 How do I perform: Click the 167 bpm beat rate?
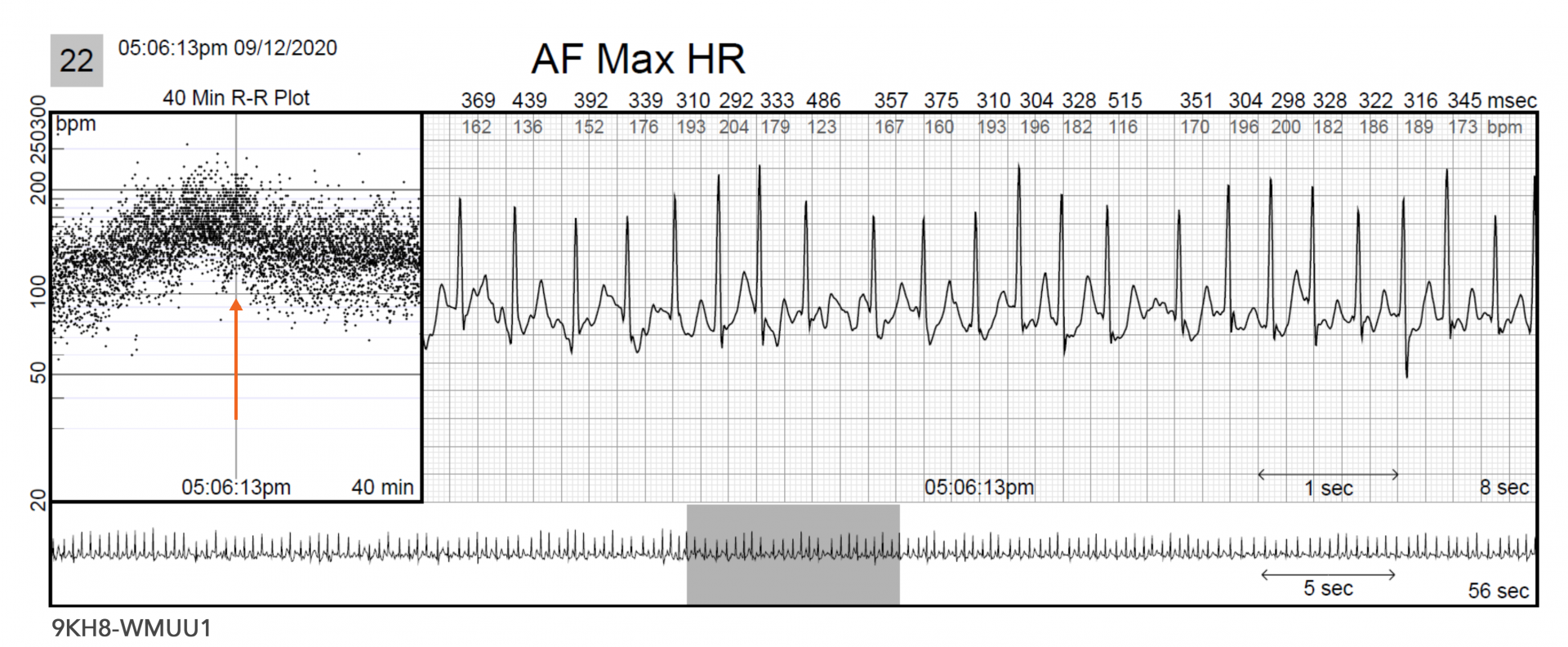pos(889,127)
